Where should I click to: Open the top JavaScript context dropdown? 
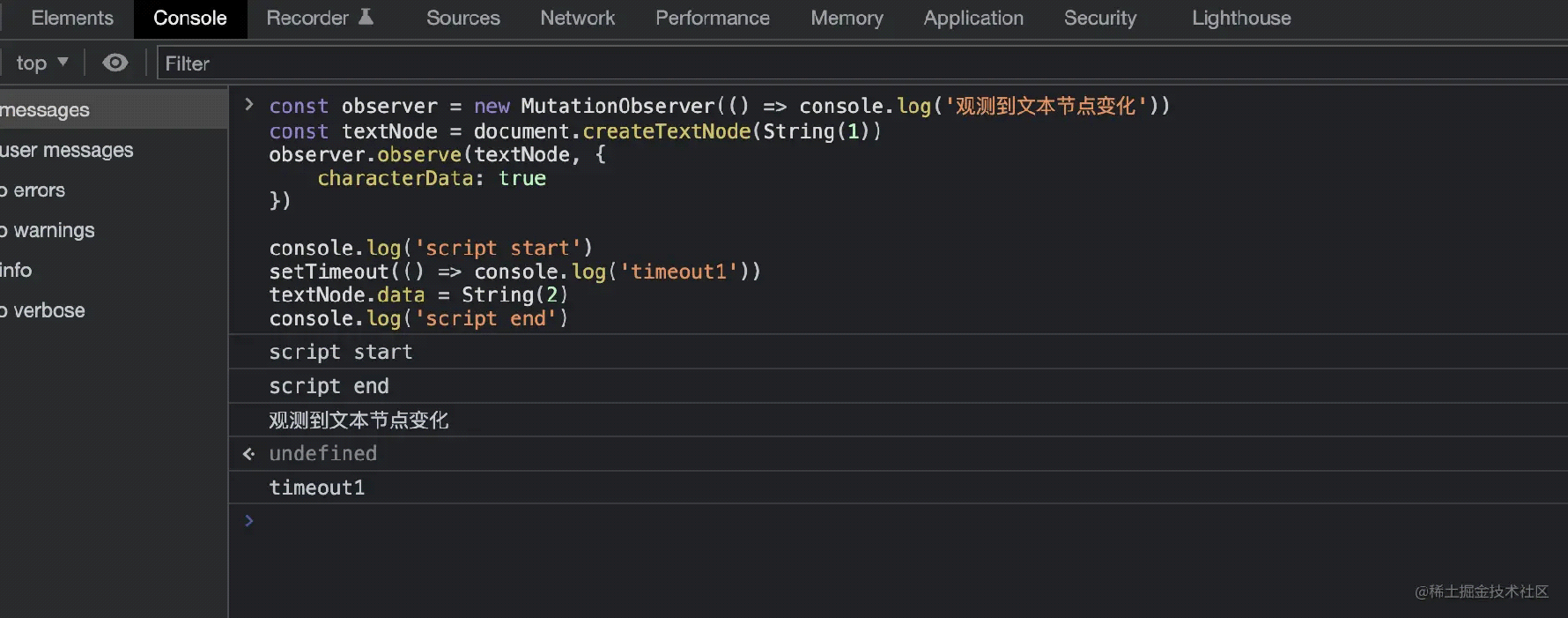point(41,63)
